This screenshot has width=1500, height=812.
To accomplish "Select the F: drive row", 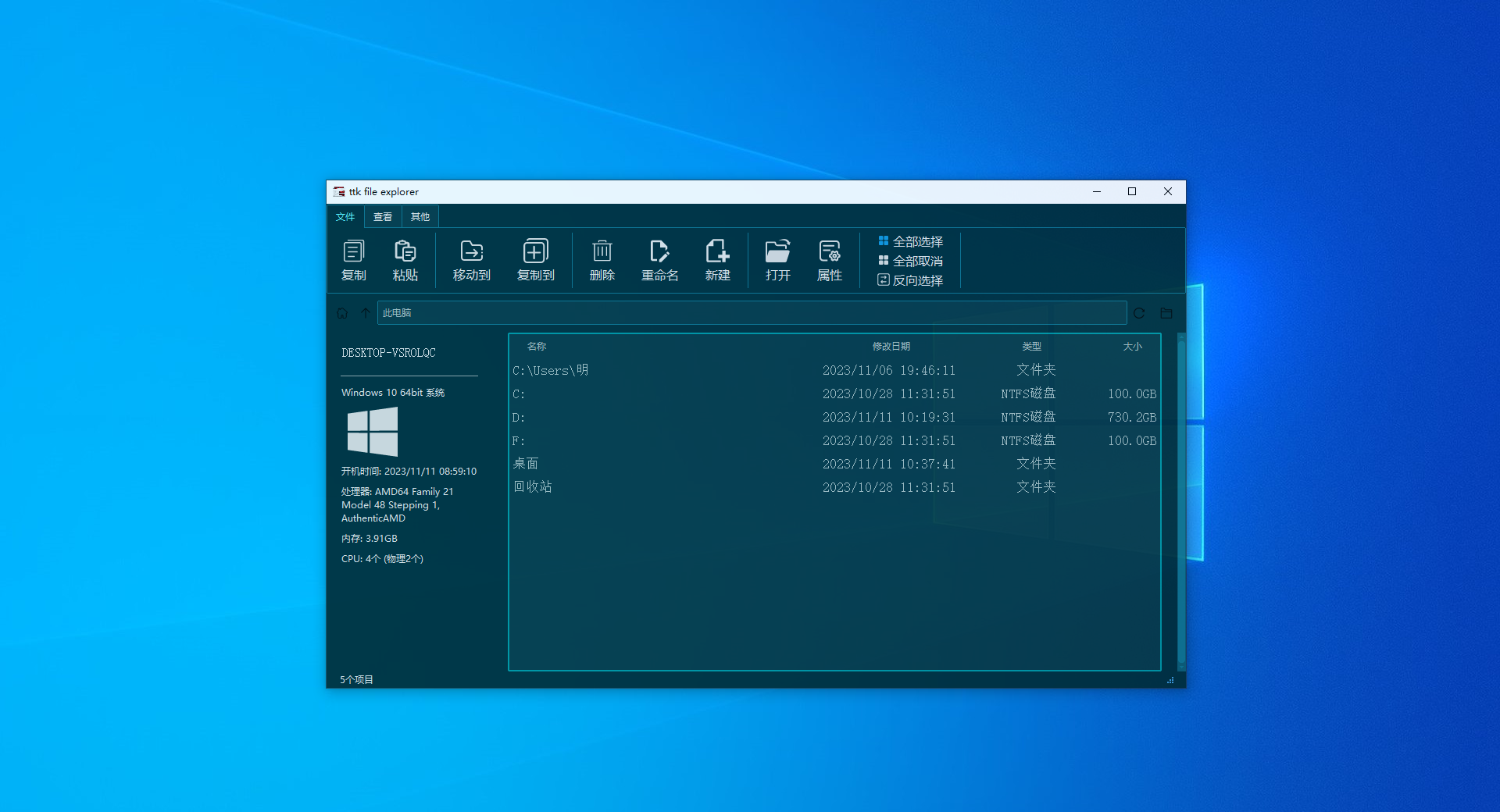I will point(834,440).
